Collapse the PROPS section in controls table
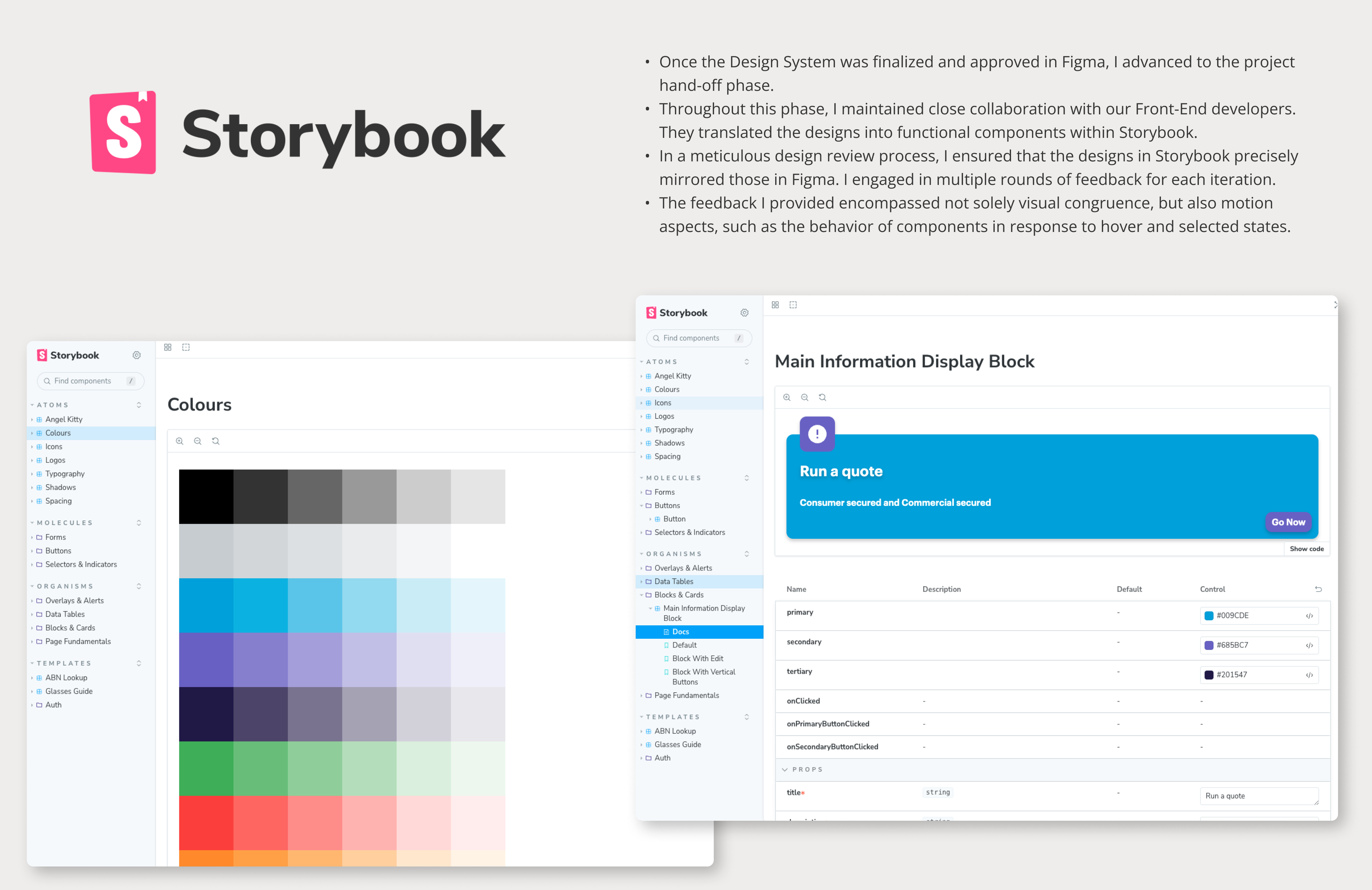Screen dimensions: 1372x890 pos(785,769)
